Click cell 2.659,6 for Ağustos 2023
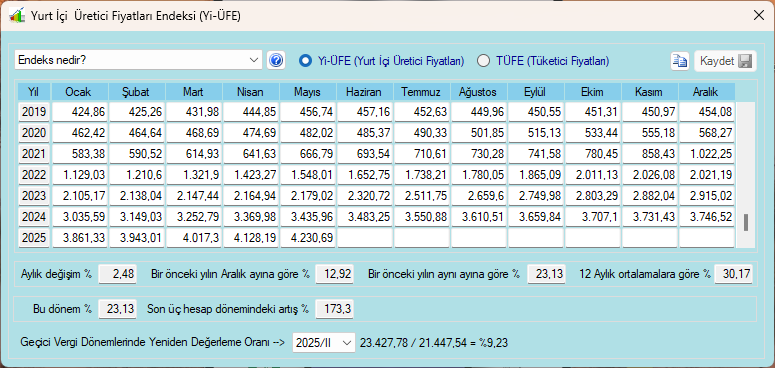 (x=478, y=196)
